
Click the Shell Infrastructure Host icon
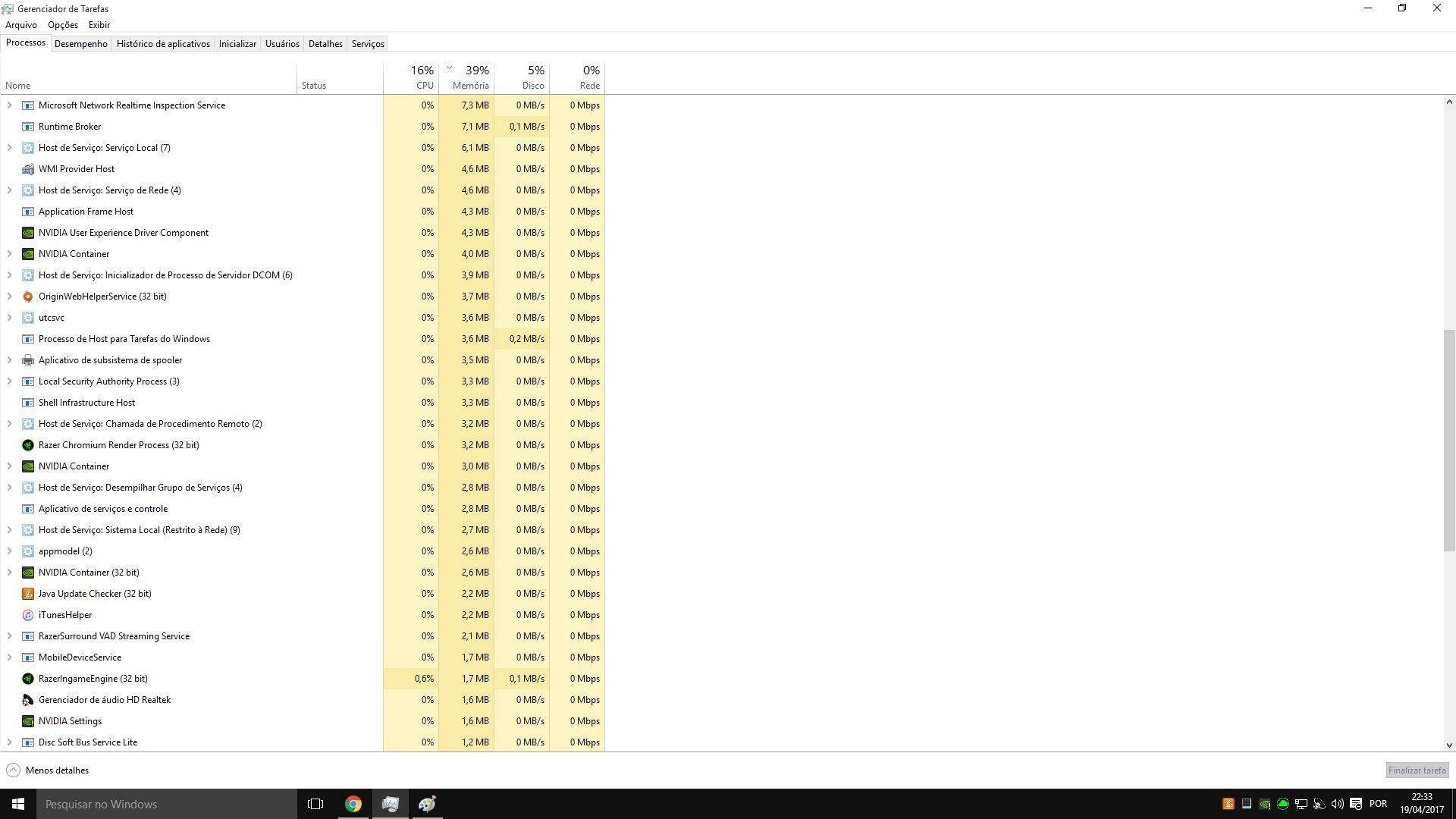click(28, 403)
